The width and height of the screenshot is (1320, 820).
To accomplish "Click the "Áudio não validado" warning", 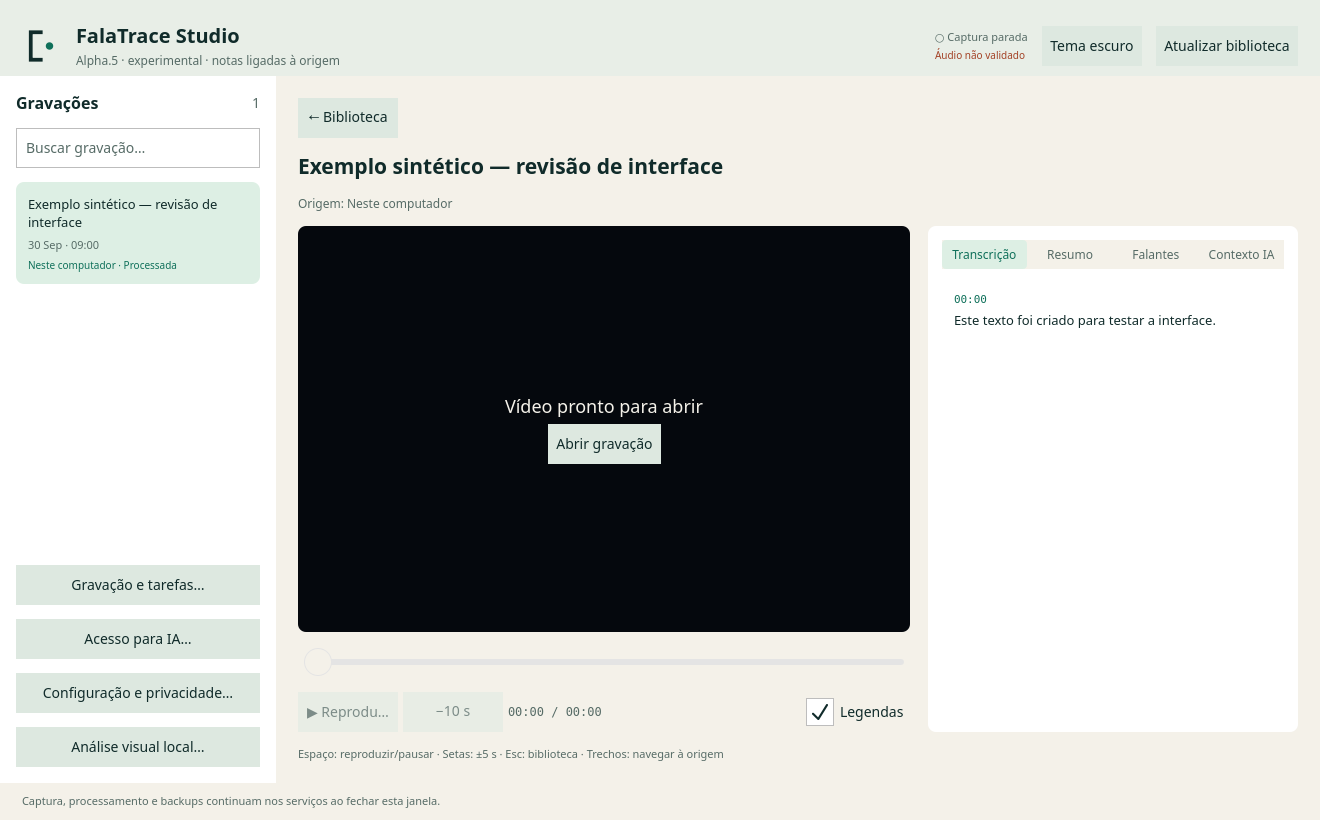I will click(980, 56).
